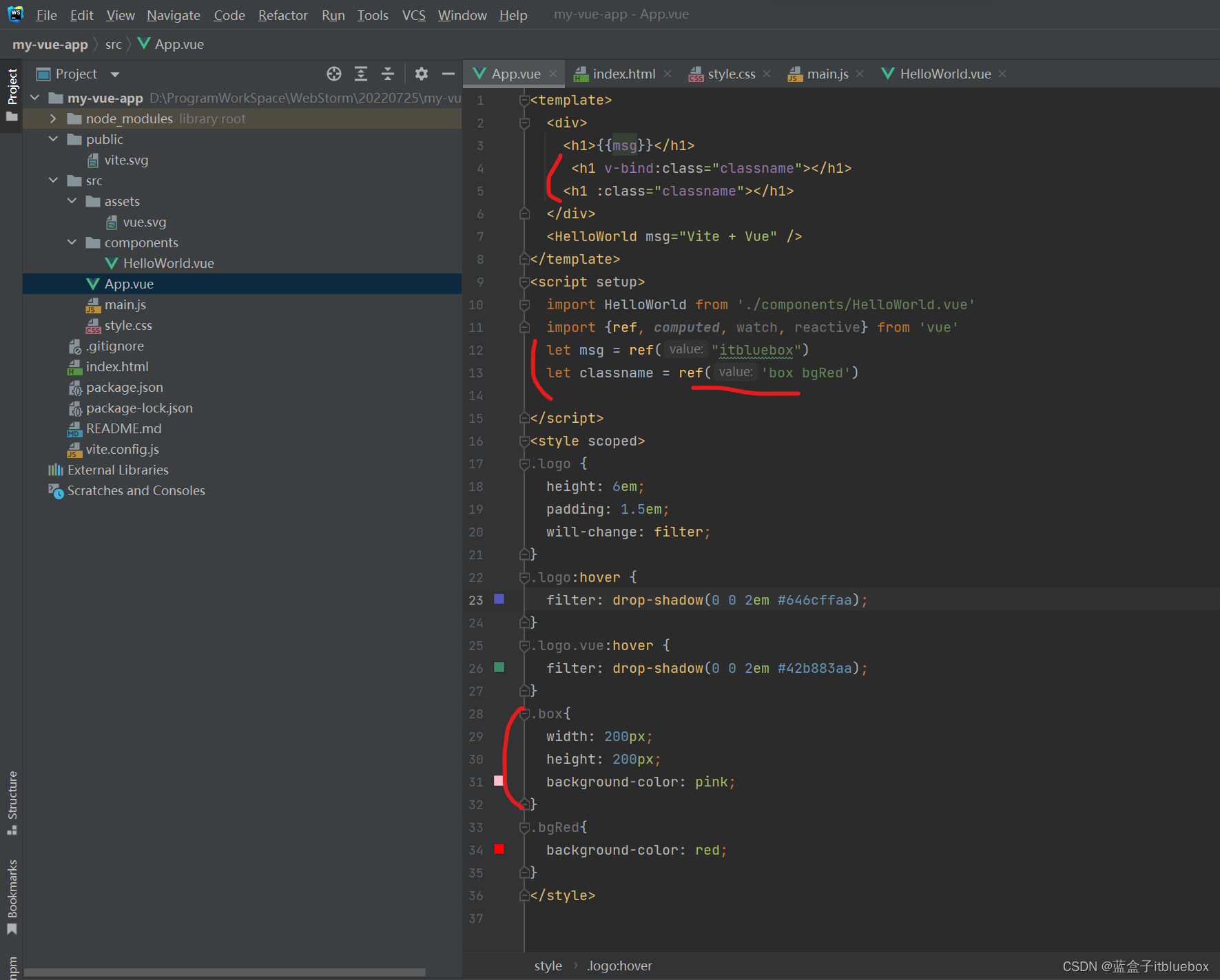Fold the script setup block at line 9
This screenshot has width=1220, height=980.
tap(524, 282)
